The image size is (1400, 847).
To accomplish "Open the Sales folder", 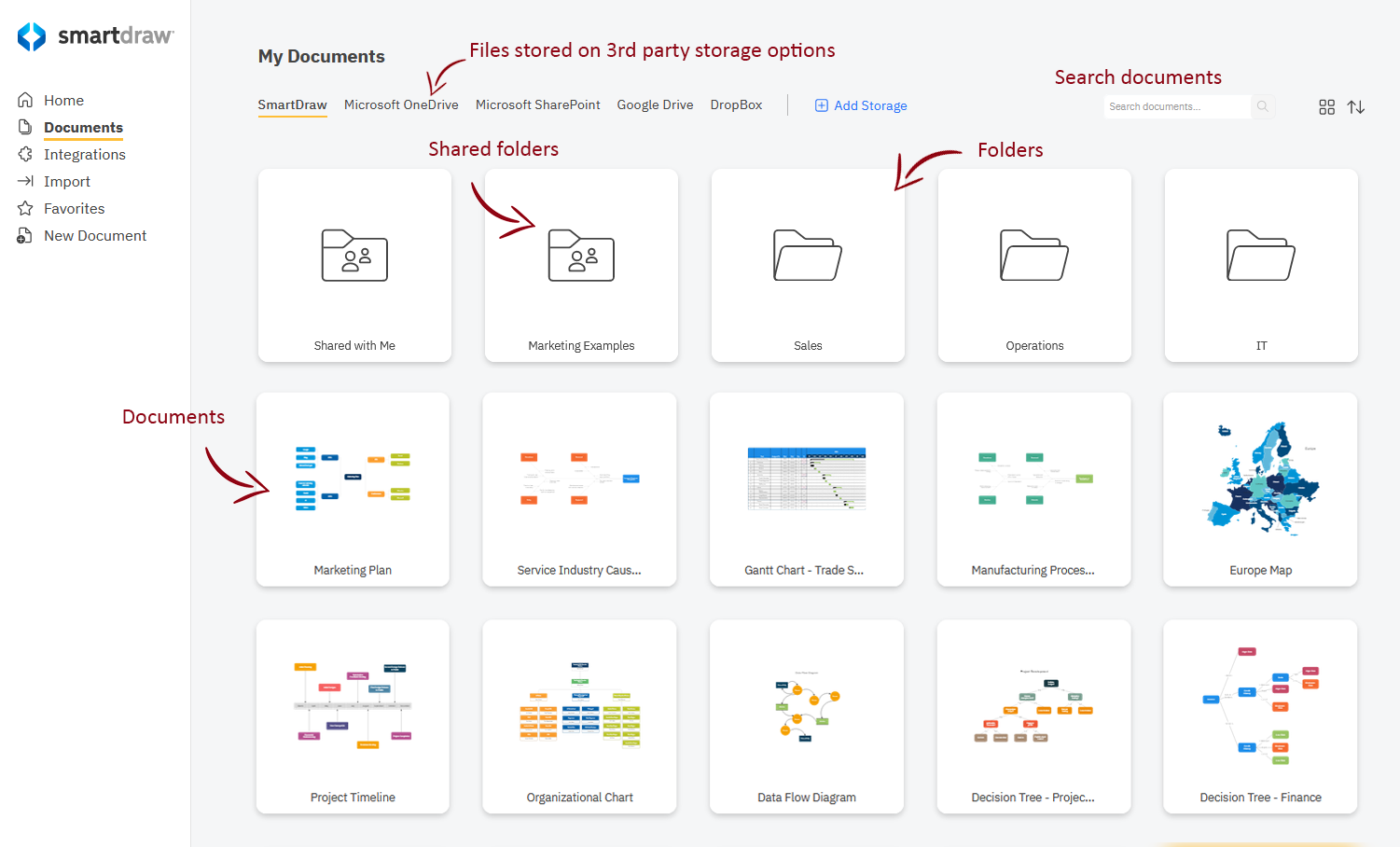I will [x=808, y=266].
